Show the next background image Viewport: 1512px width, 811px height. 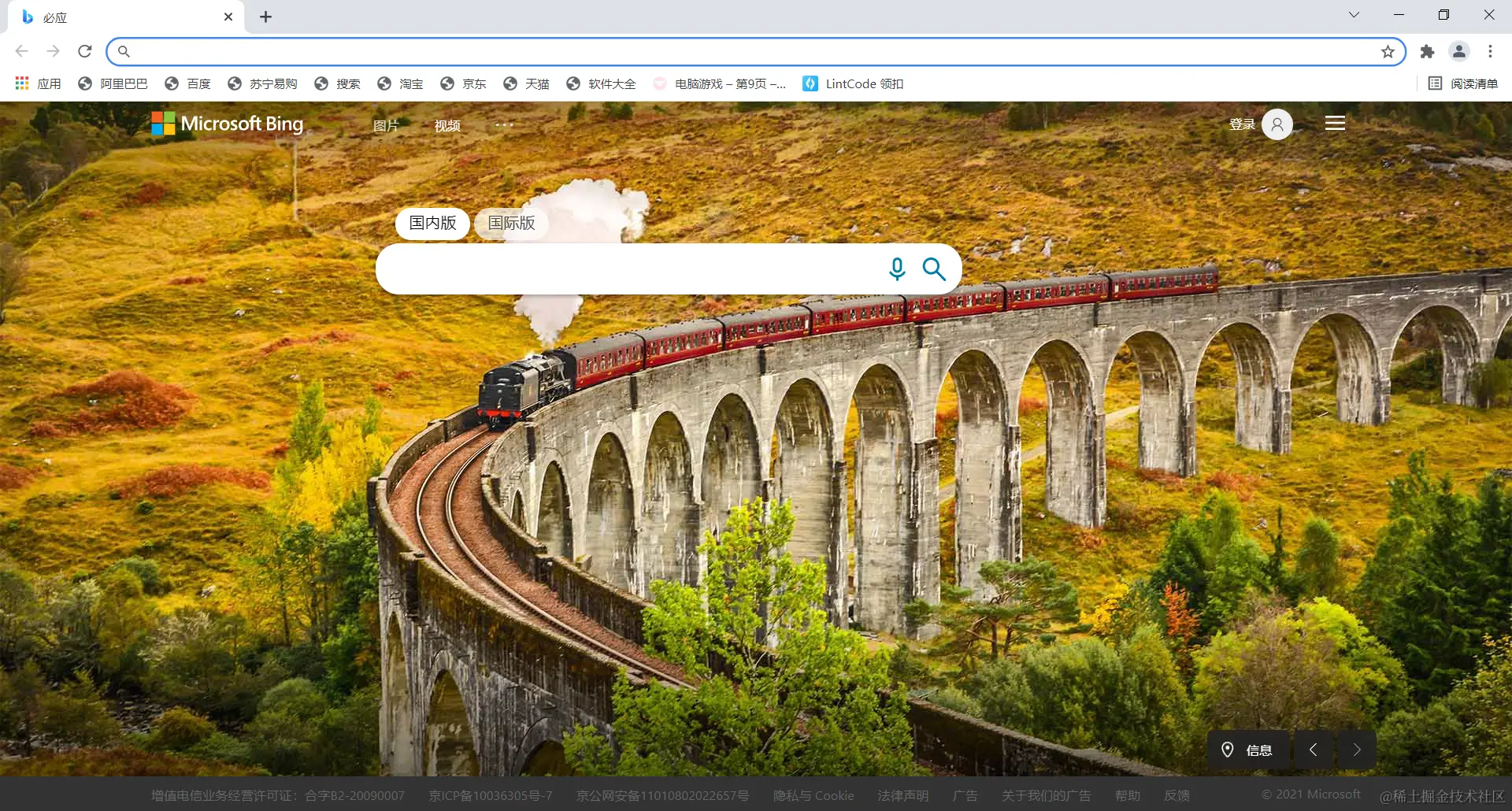(1357, 750)
